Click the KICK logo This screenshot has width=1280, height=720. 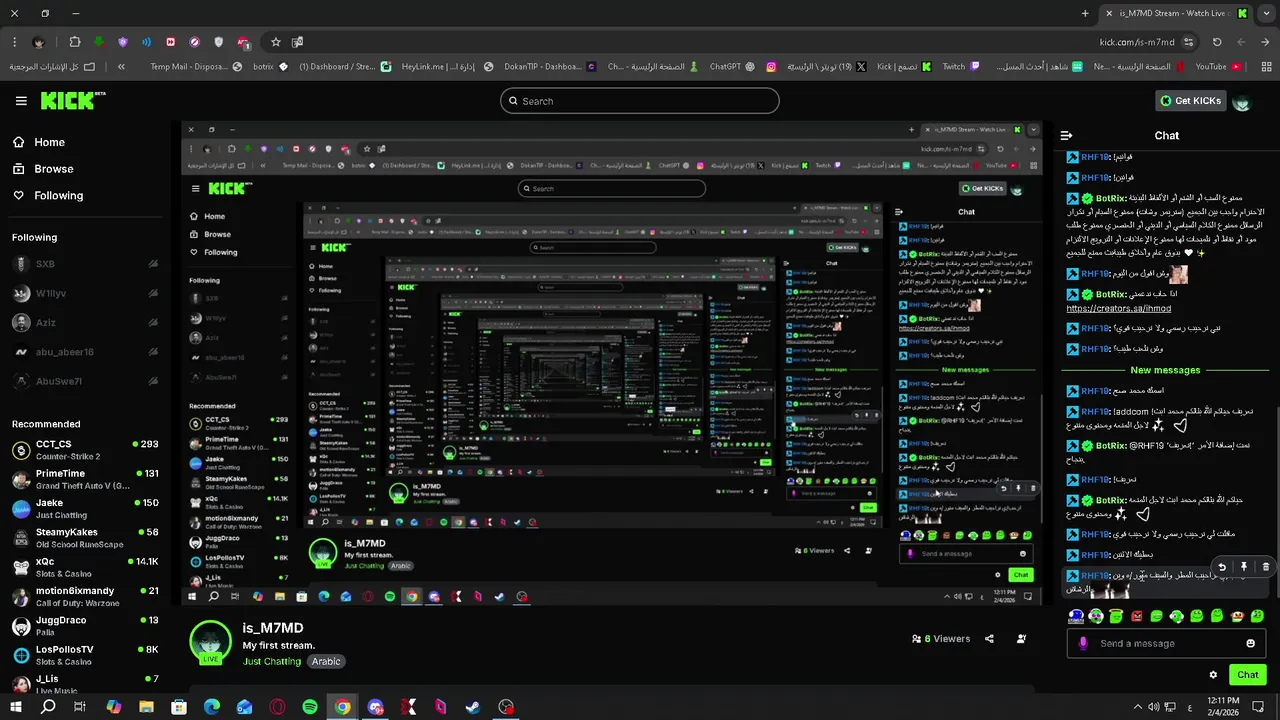point(72,100)
